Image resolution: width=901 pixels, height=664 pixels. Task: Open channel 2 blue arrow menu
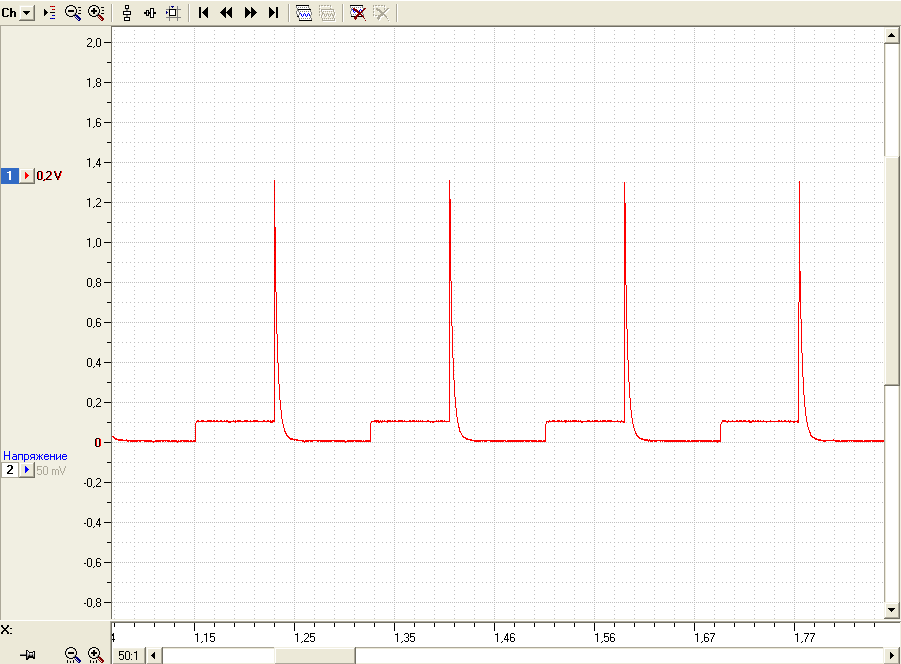click(26, 470)
